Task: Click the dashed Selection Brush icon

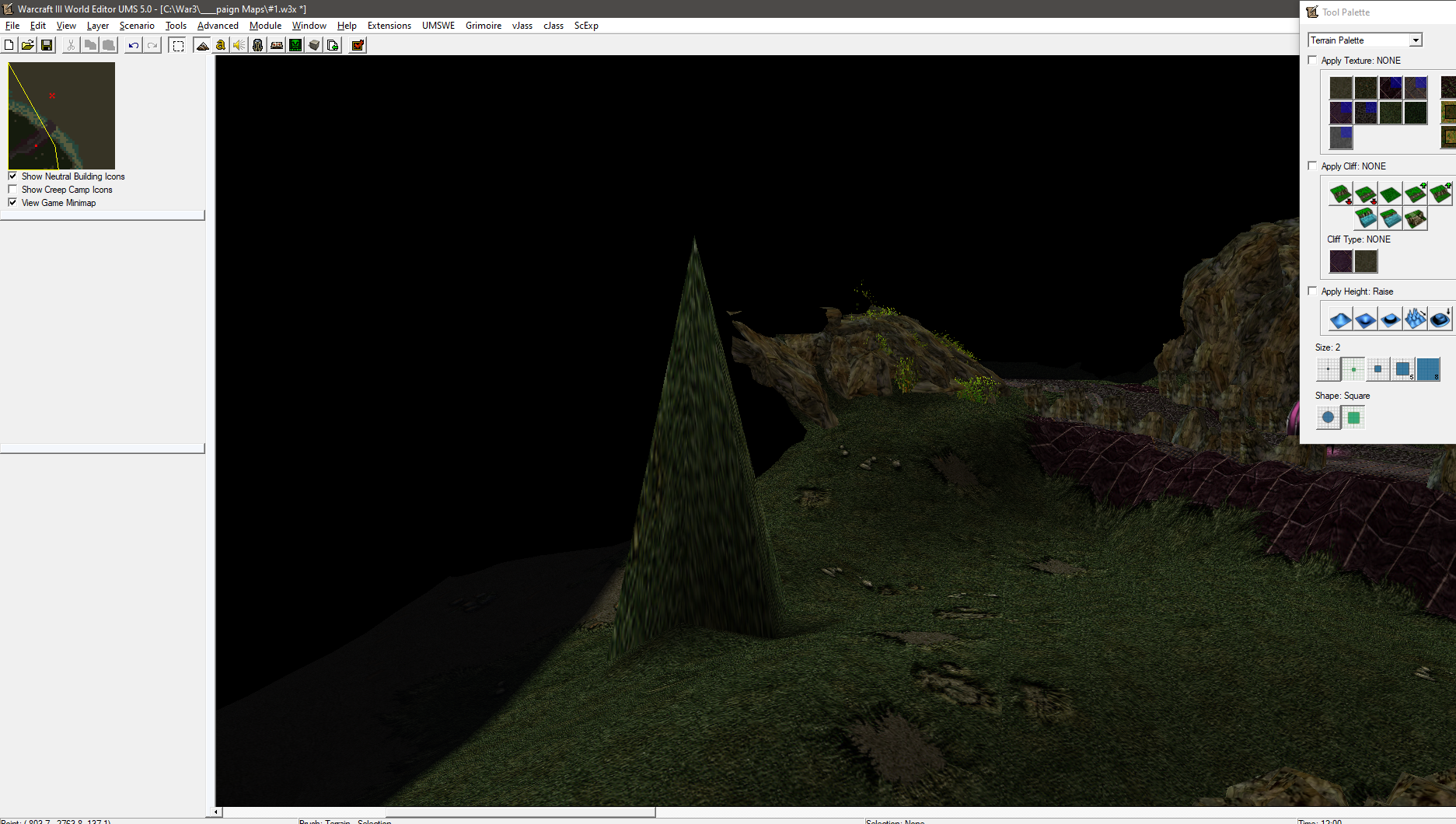Action: point(178,45)
